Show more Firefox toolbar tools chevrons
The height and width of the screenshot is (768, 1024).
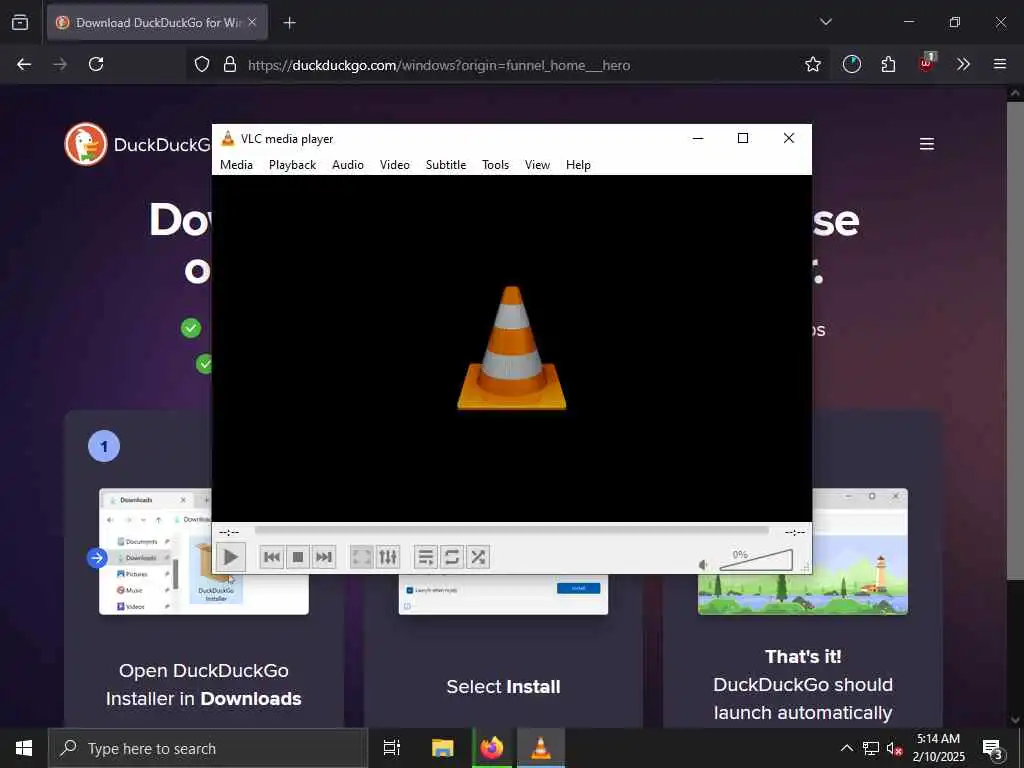click(x=963, y=64)
